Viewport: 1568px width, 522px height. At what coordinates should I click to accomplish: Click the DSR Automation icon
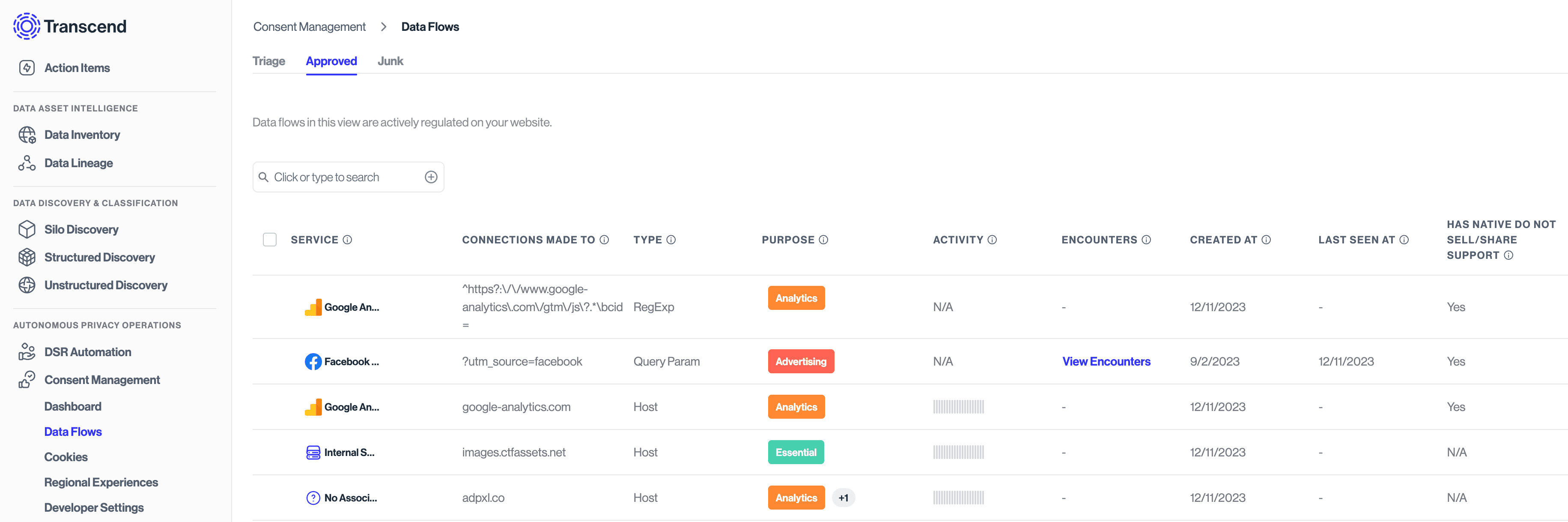pyautogui.click(x=27, y=352)
